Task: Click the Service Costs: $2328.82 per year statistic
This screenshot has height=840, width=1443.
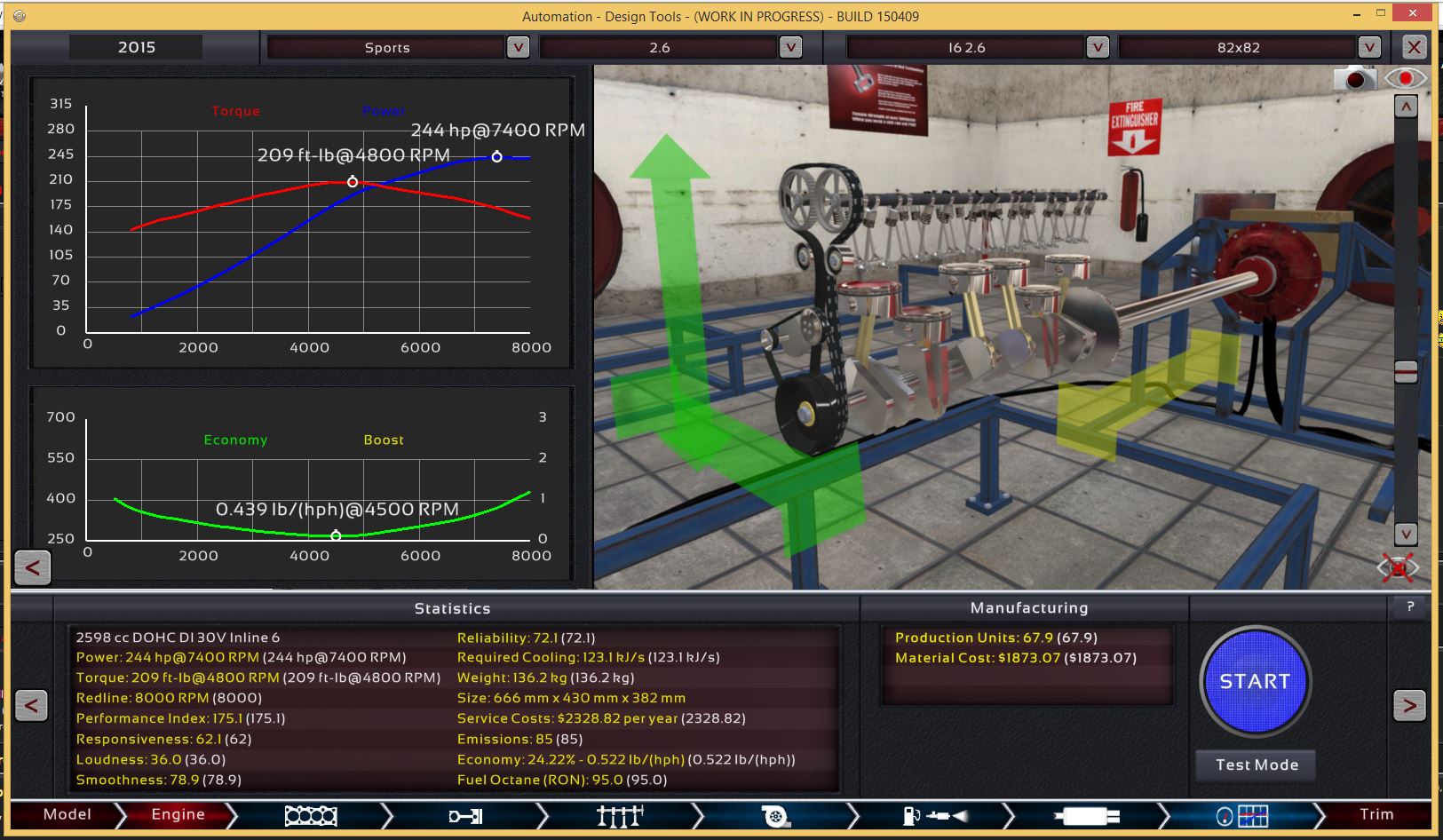Action: click(601, 718)
